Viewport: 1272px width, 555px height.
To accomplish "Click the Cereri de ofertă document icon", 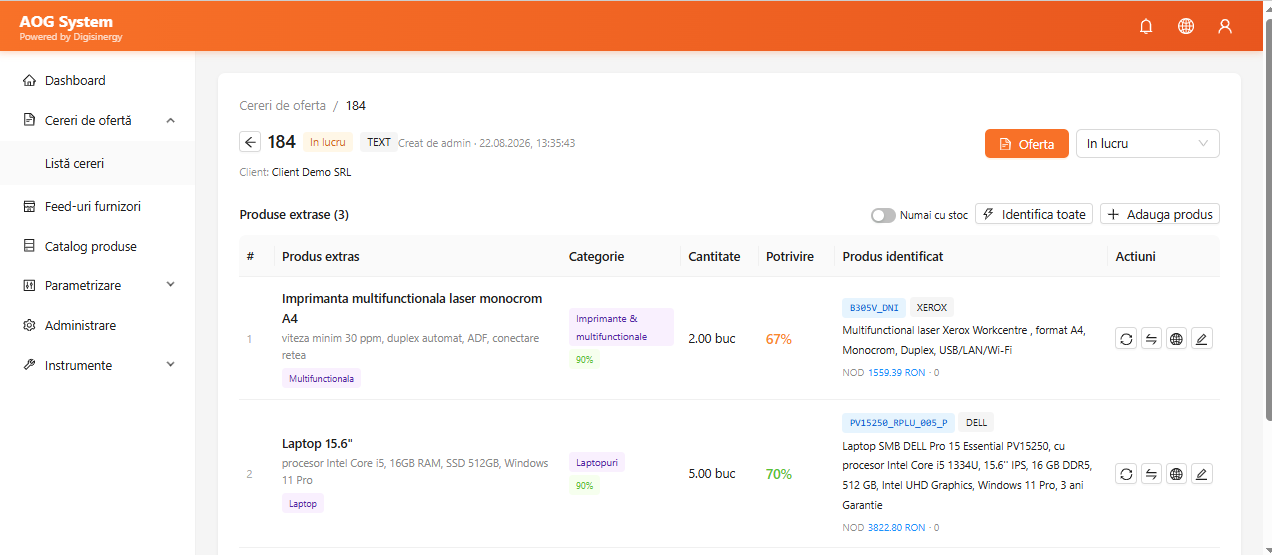I will click(29, 120).
